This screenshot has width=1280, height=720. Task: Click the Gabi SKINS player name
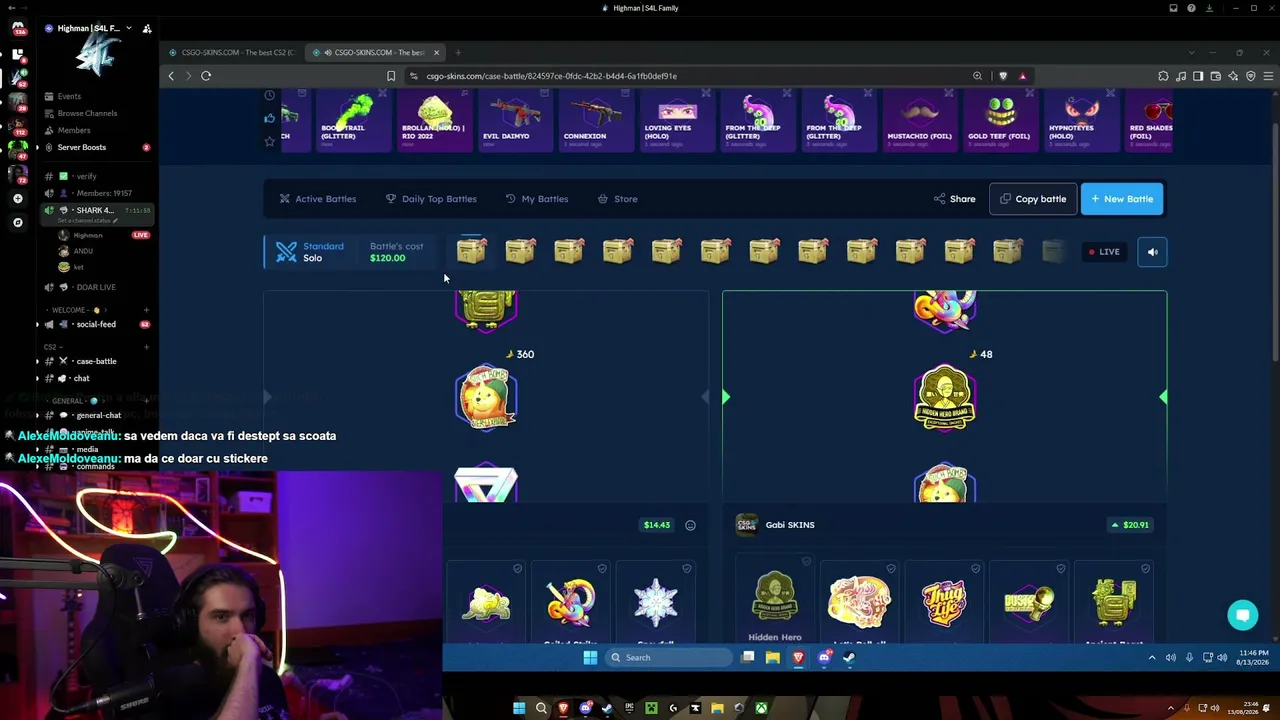click(790, 525)
